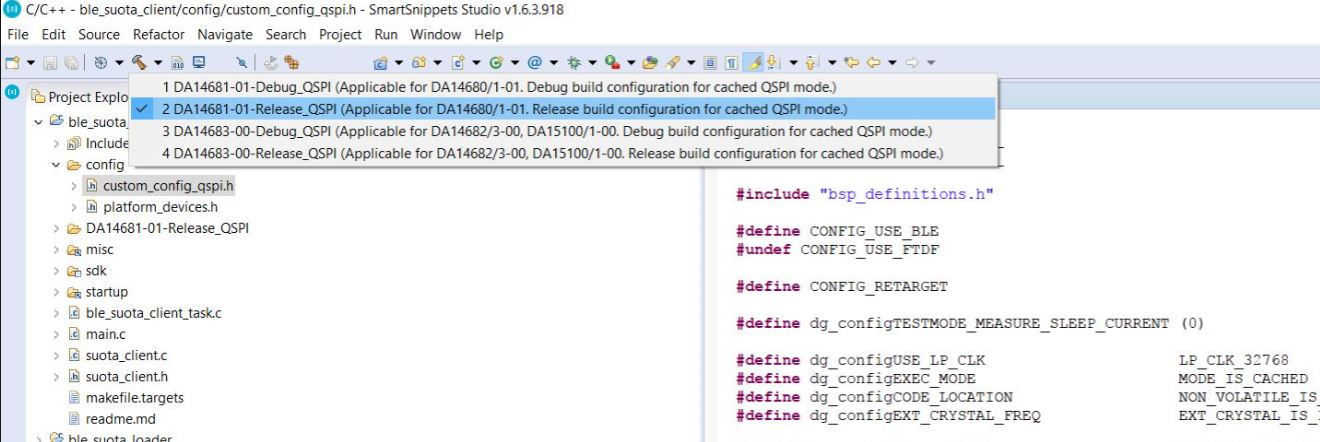Expand platform_devices.h tree node

click(73, 207)
